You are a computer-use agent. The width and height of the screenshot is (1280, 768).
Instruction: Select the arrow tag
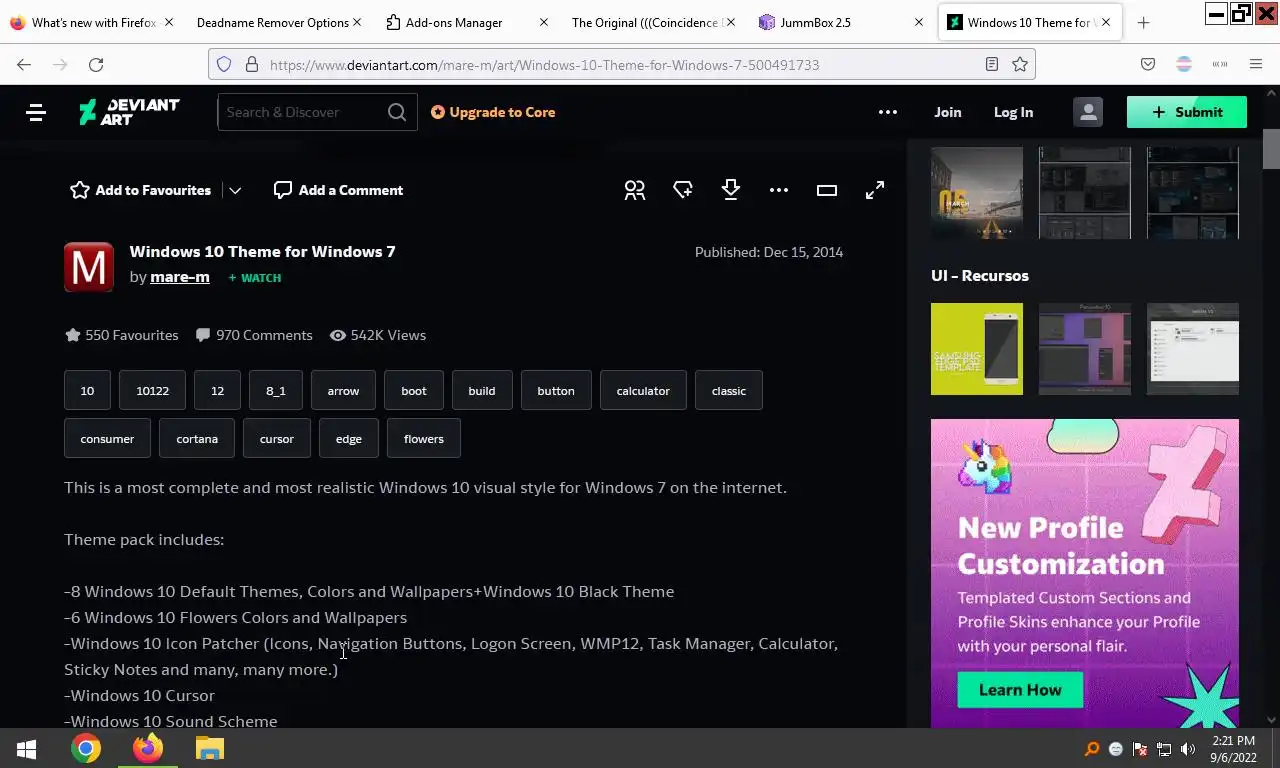point(343,391)
